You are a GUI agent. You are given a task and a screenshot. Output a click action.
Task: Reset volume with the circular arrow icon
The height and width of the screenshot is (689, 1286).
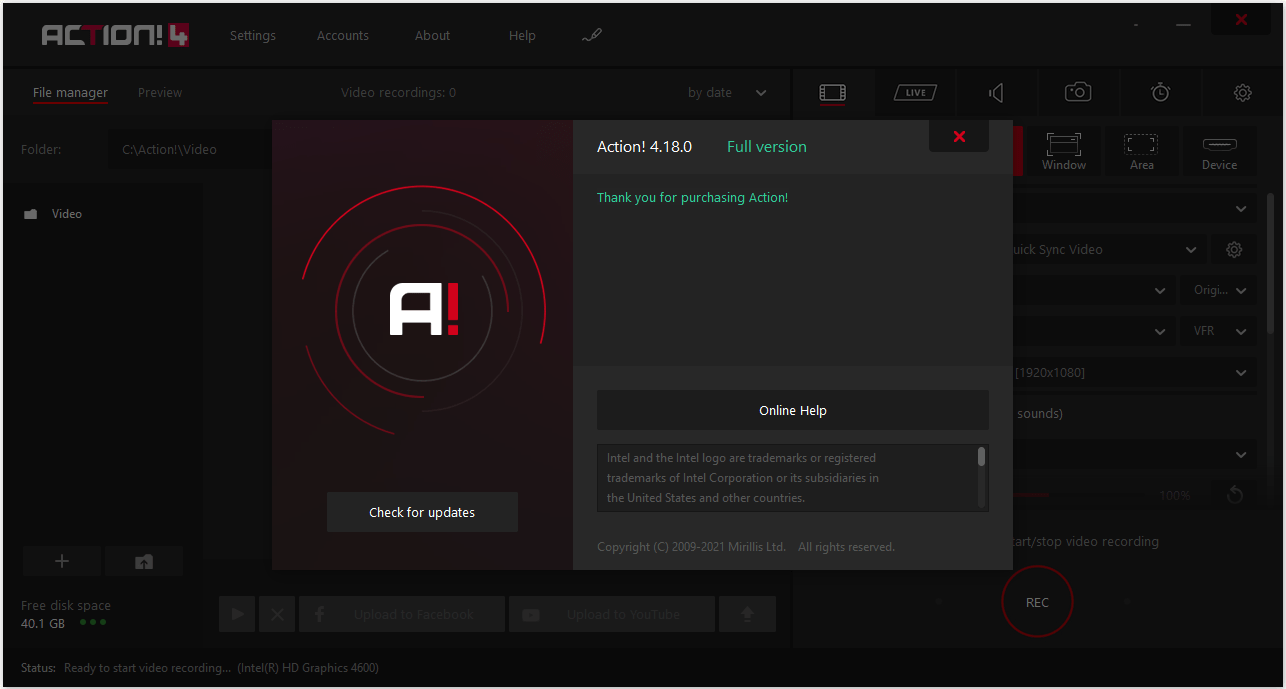(1235, 495)
